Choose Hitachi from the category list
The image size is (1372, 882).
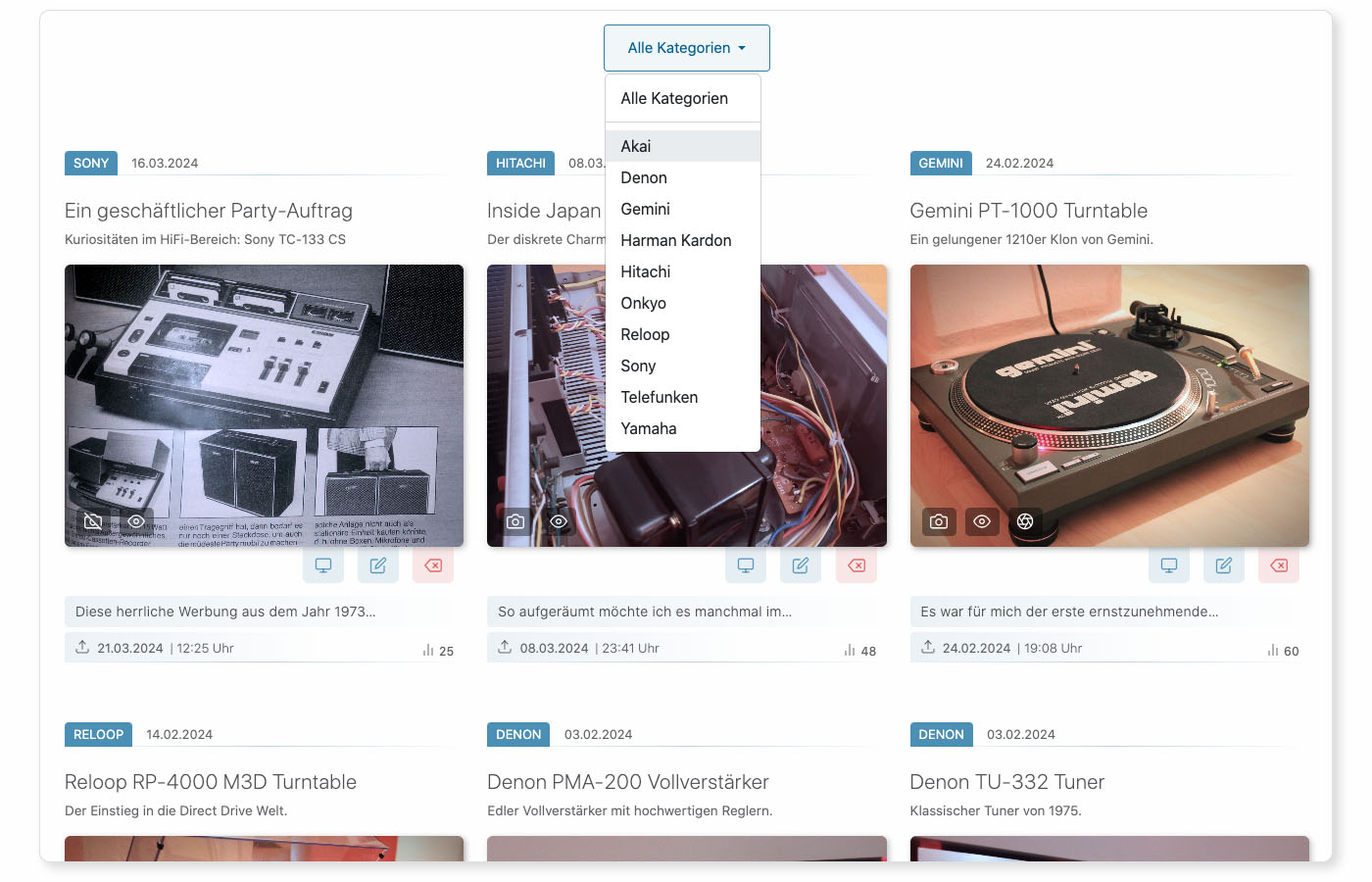[x=683, y=271]
